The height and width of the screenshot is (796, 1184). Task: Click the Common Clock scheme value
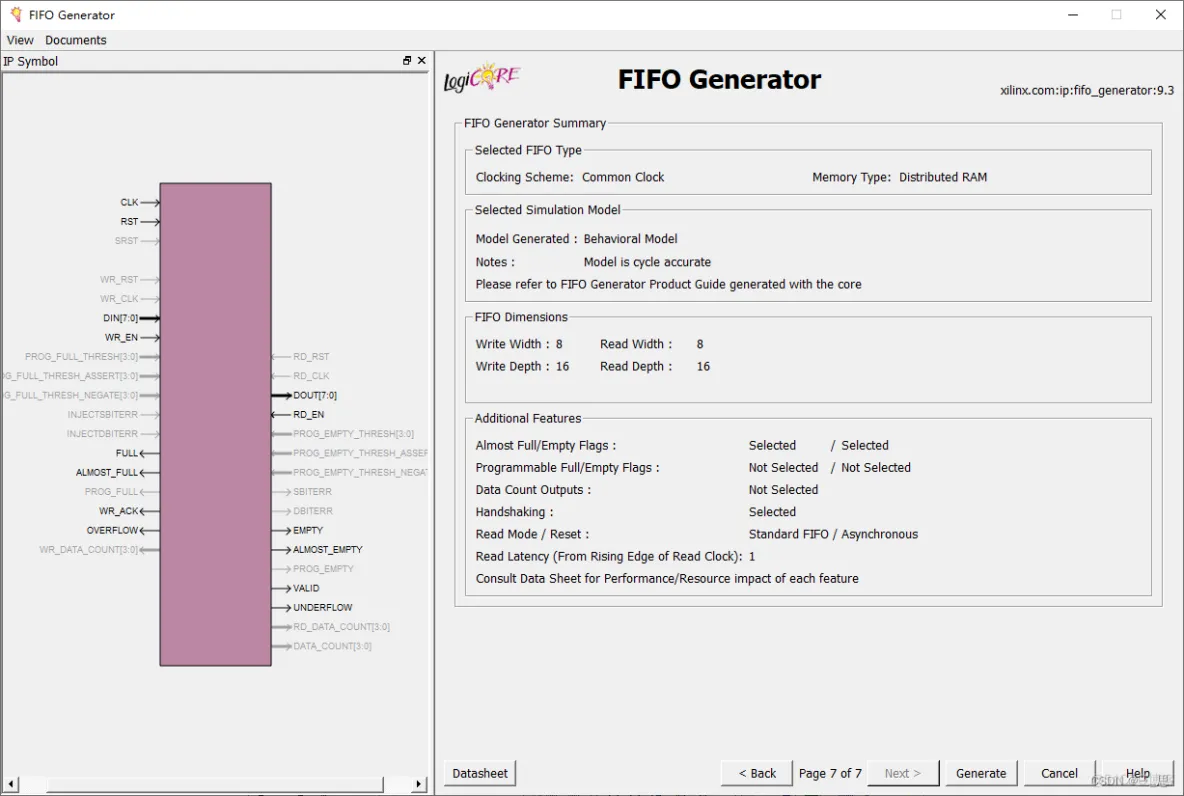pyautogui.click(x=623, y=177)
